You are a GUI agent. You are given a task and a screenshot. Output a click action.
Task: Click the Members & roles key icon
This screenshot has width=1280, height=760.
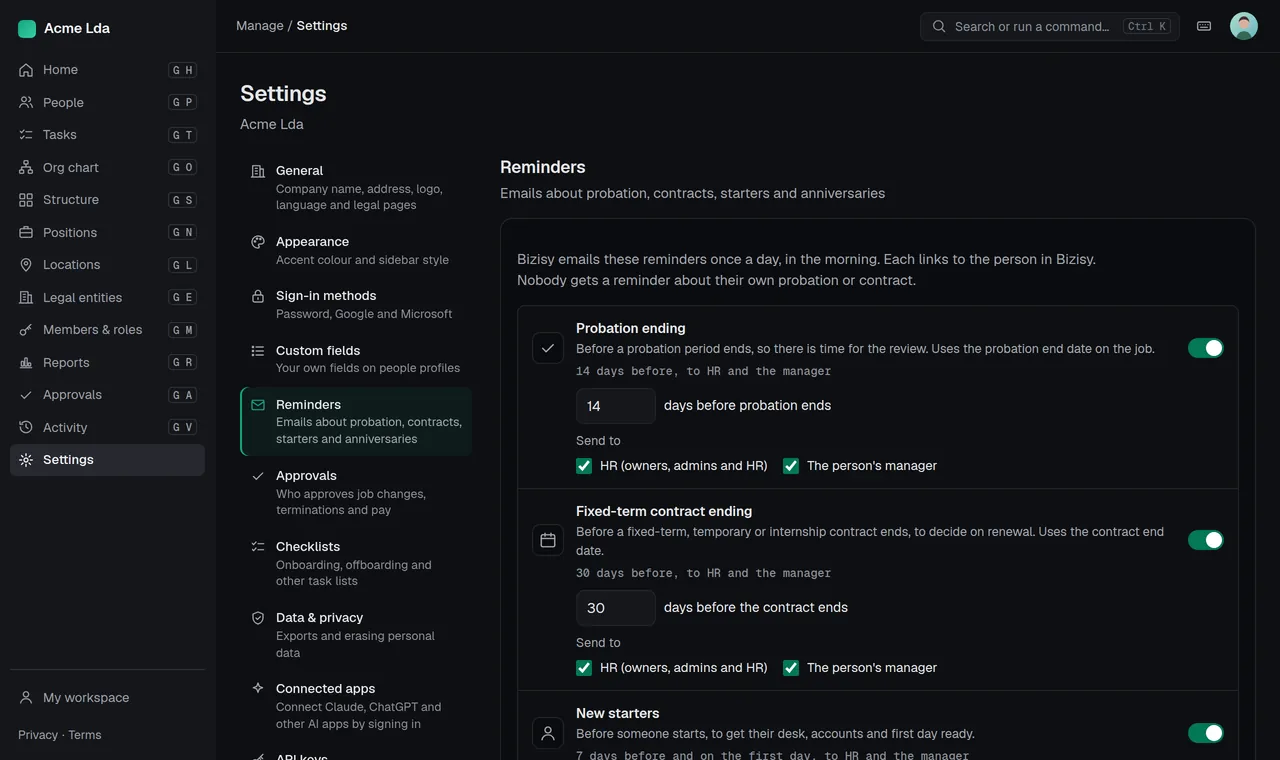(x=26, y=330)
